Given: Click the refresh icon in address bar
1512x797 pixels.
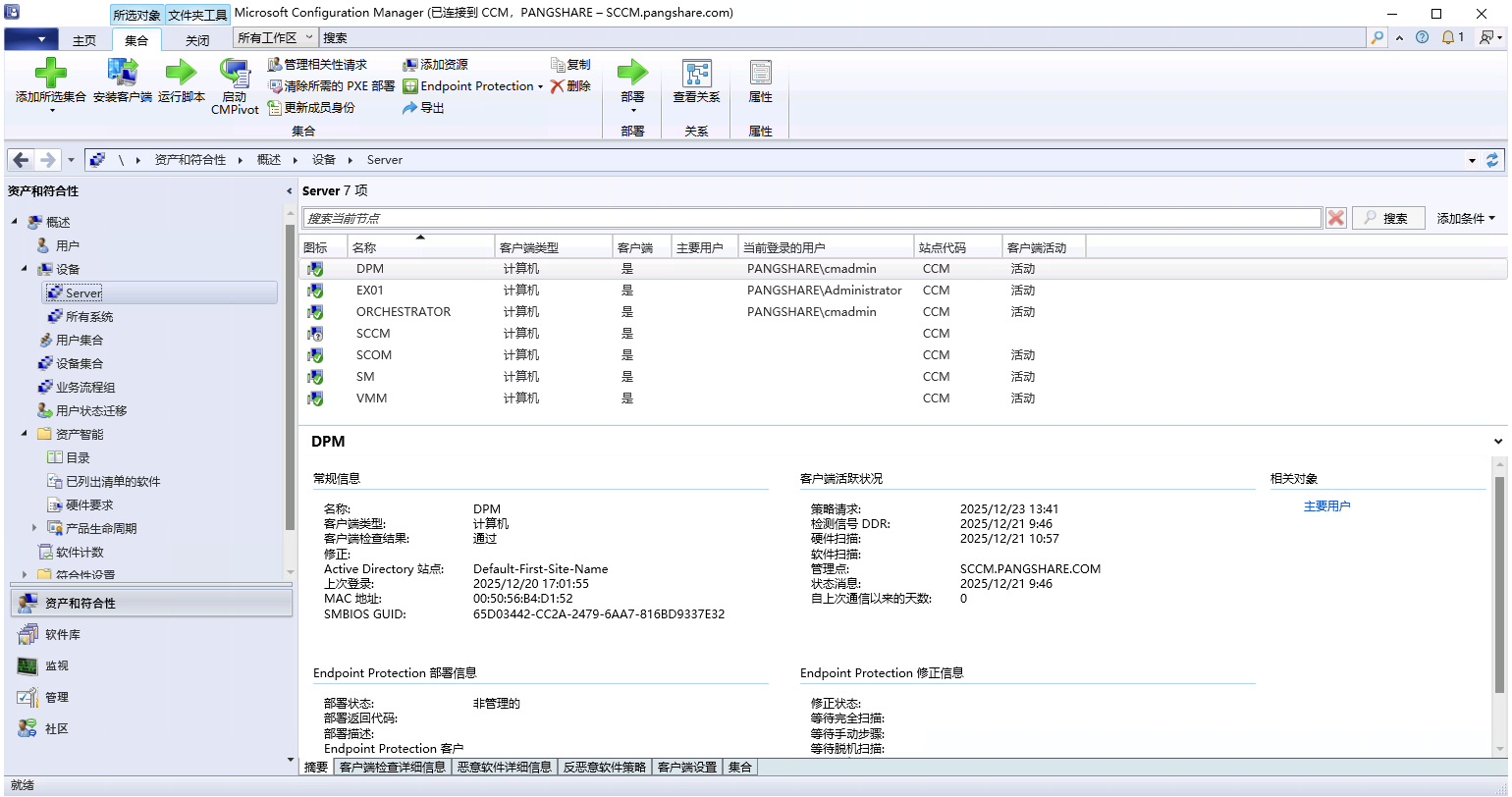Looking at the screenshot, I should pos(1493,160).
